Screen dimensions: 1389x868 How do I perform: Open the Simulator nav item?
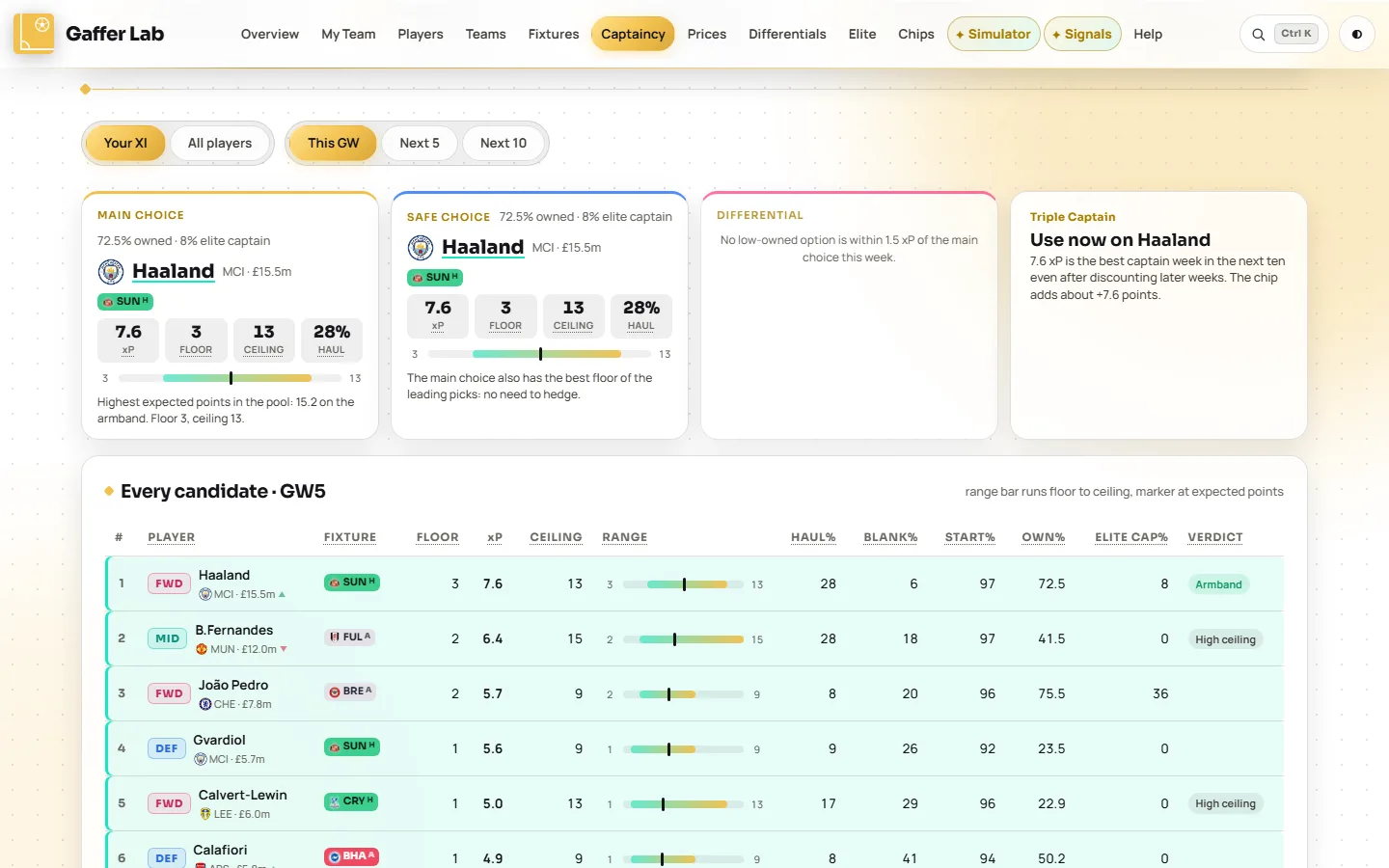pyautogui.click(x=994, y=34)
